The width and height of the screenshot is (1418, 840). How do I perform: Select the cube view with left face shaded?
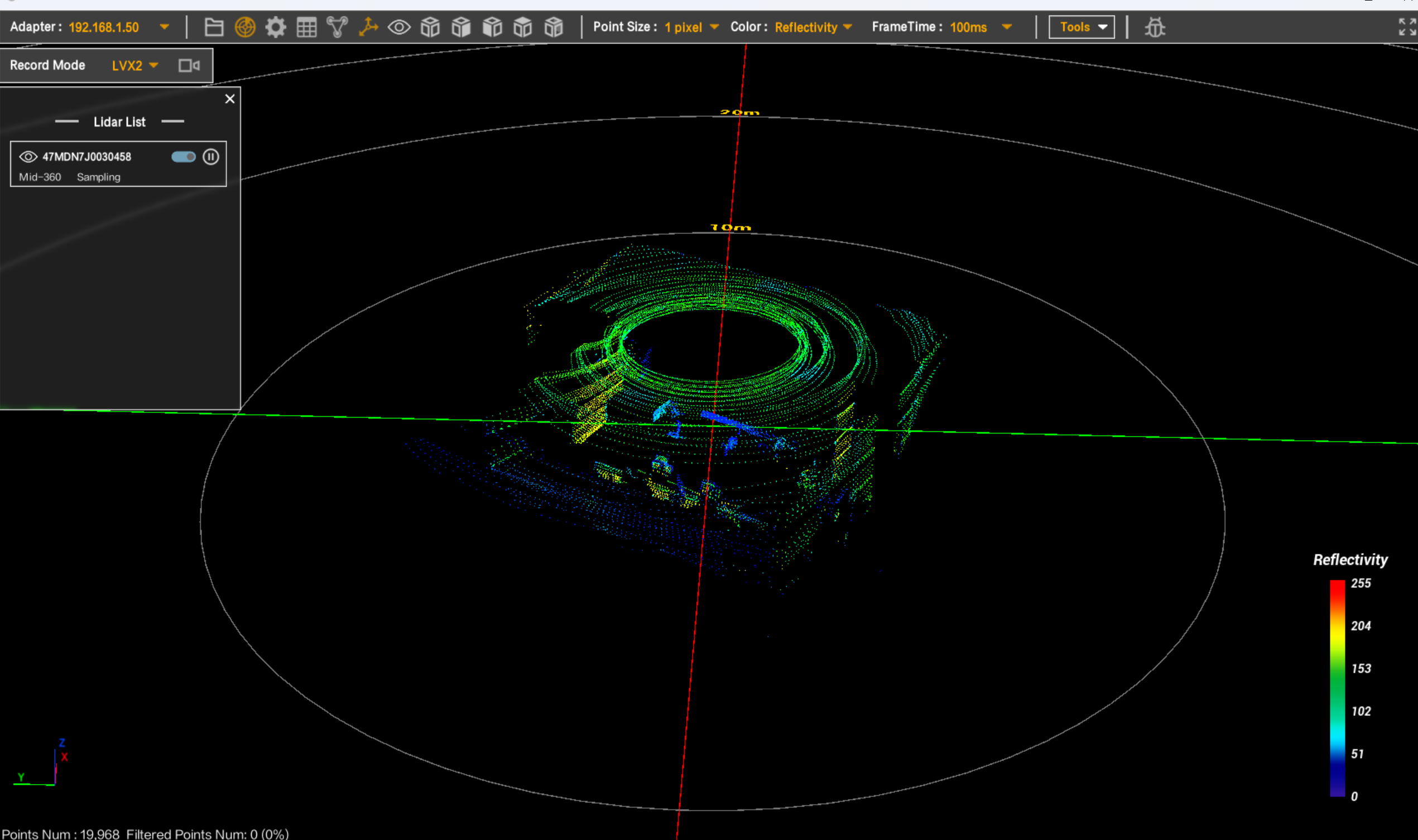click(x=492, y=27)
